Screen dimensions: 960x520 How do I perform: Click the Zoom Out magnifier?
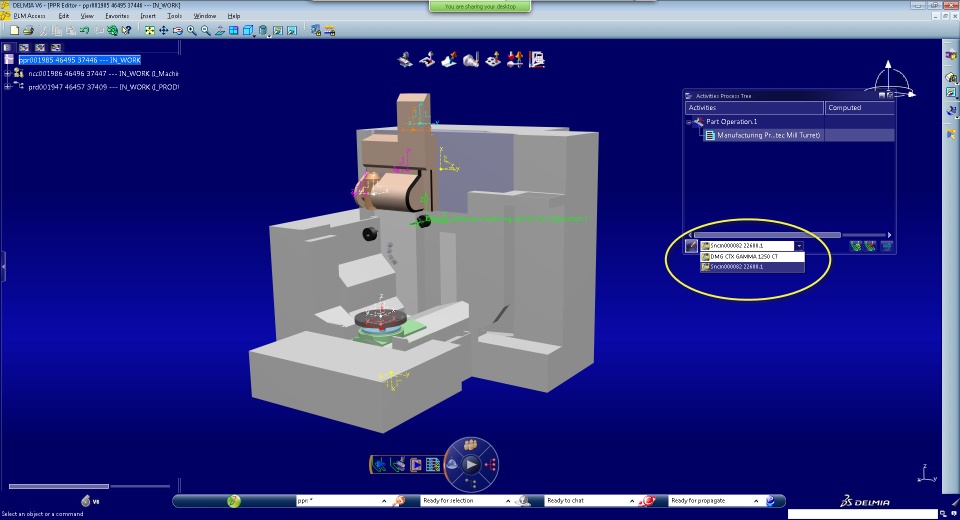[206, 30]
